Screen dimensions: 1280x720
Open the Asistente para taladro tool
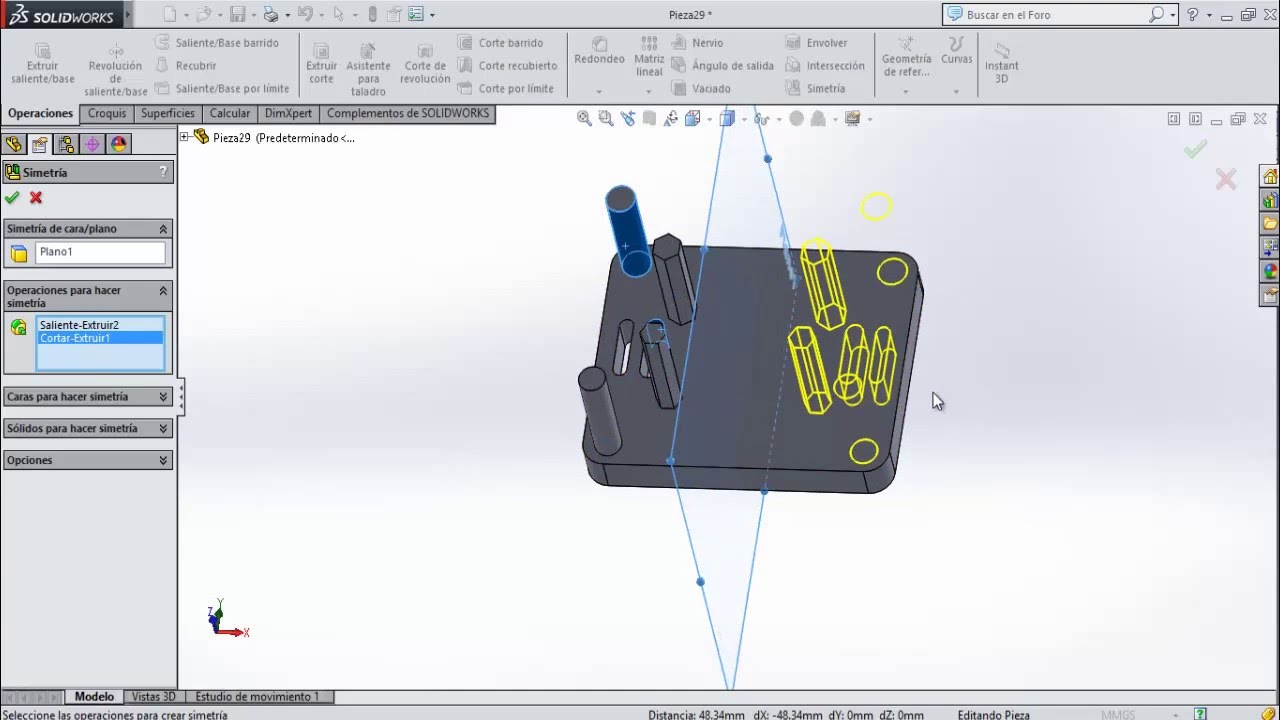368,69
